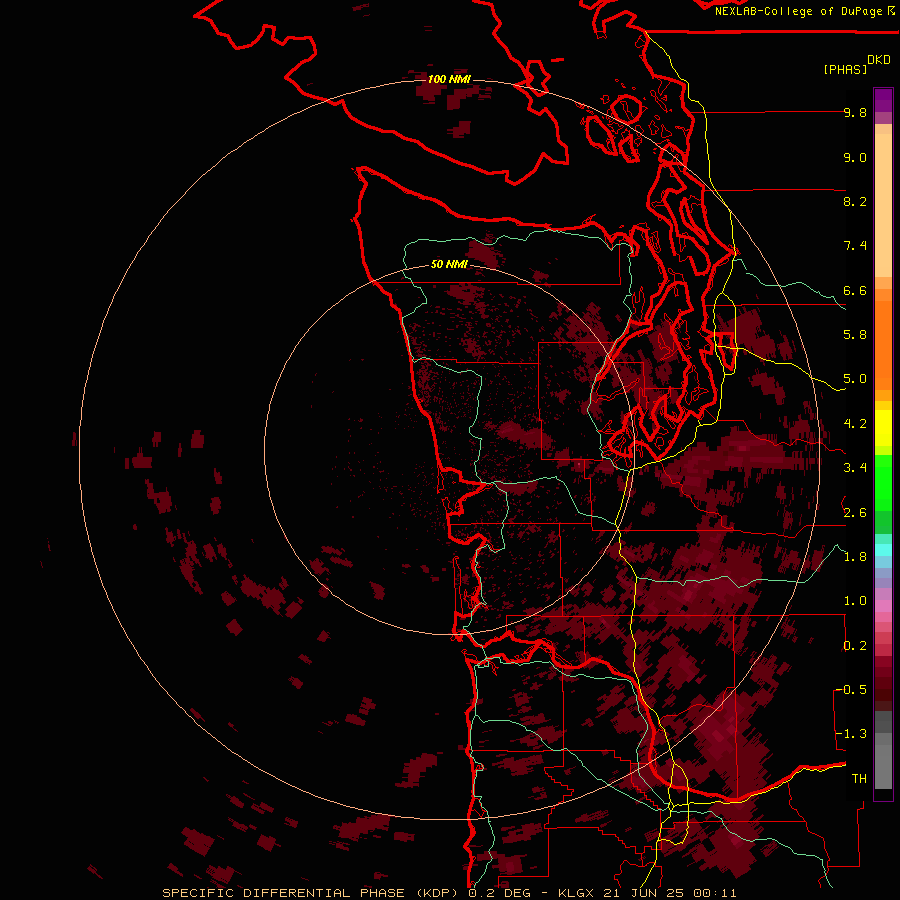
Task: Click the 8.2 legend value
Action: pyautogui.click(x=855, y=201)
